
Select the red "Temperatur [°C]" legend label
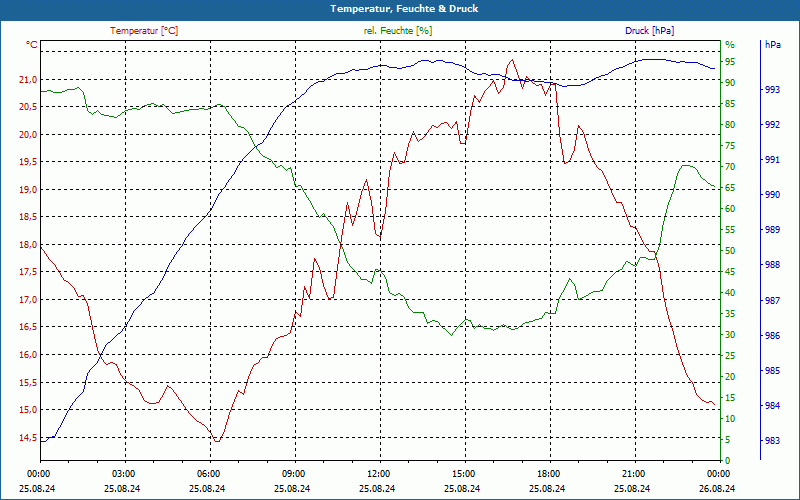(144, 31)
